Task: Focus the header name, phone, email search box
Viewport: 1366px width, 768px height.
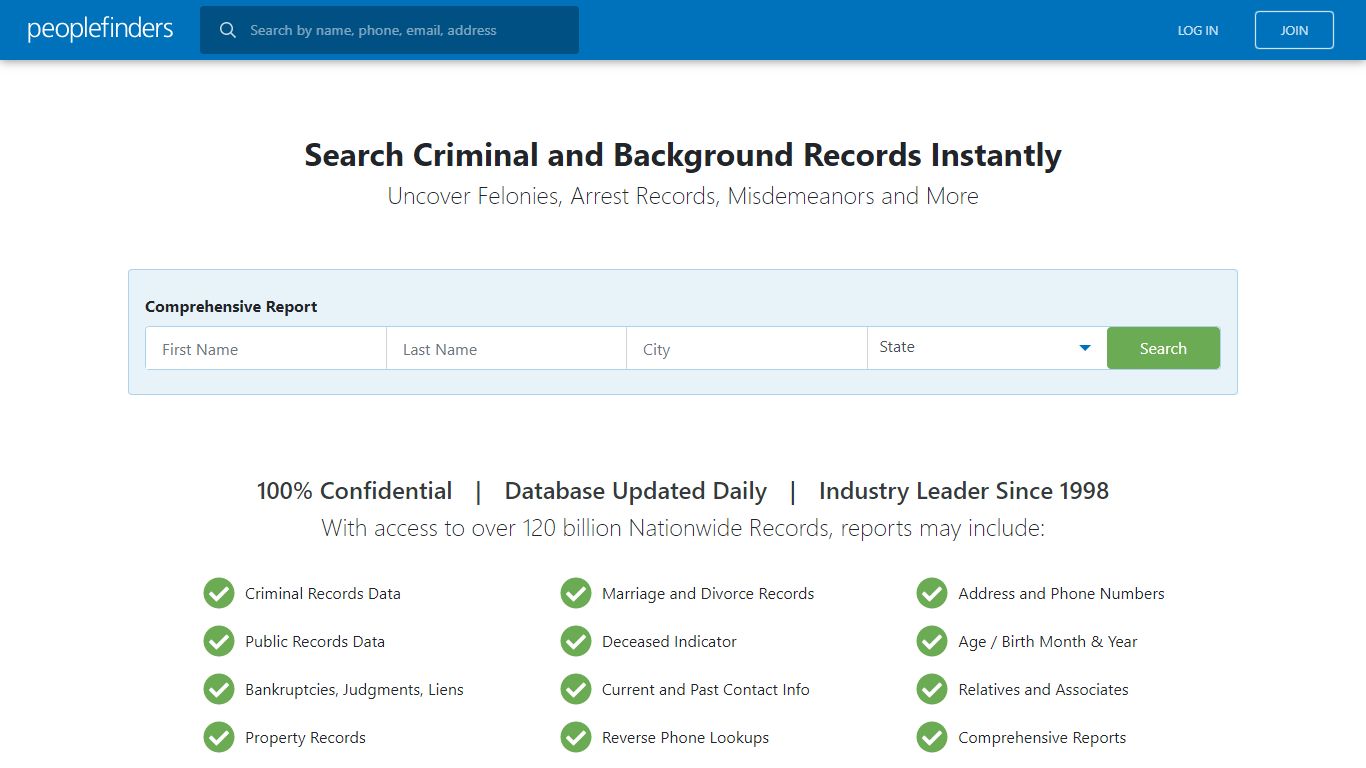Action: pos(389,30)
